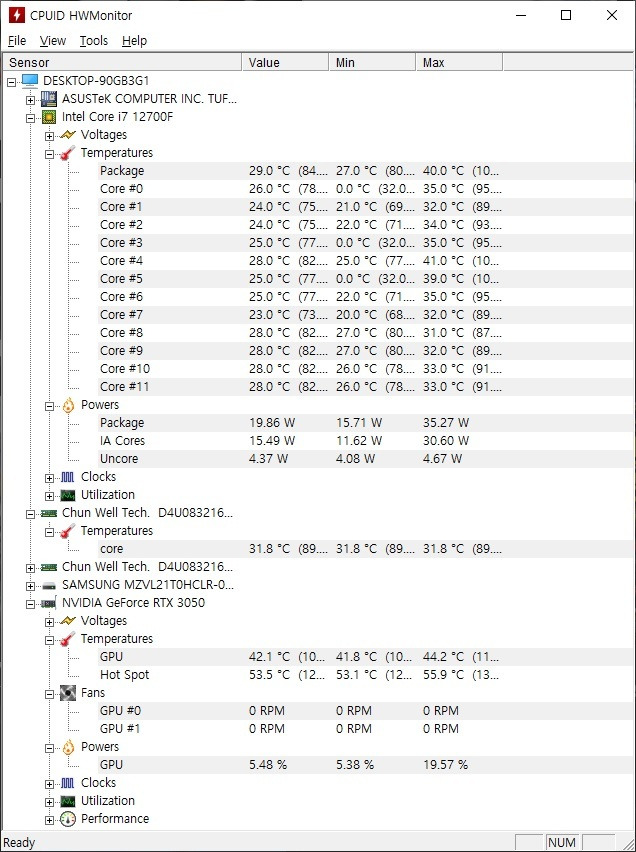The image size is (636, 852).
Task: Click the NVIDIA GeForce RTX 3050 card icon
Action: 49,603
